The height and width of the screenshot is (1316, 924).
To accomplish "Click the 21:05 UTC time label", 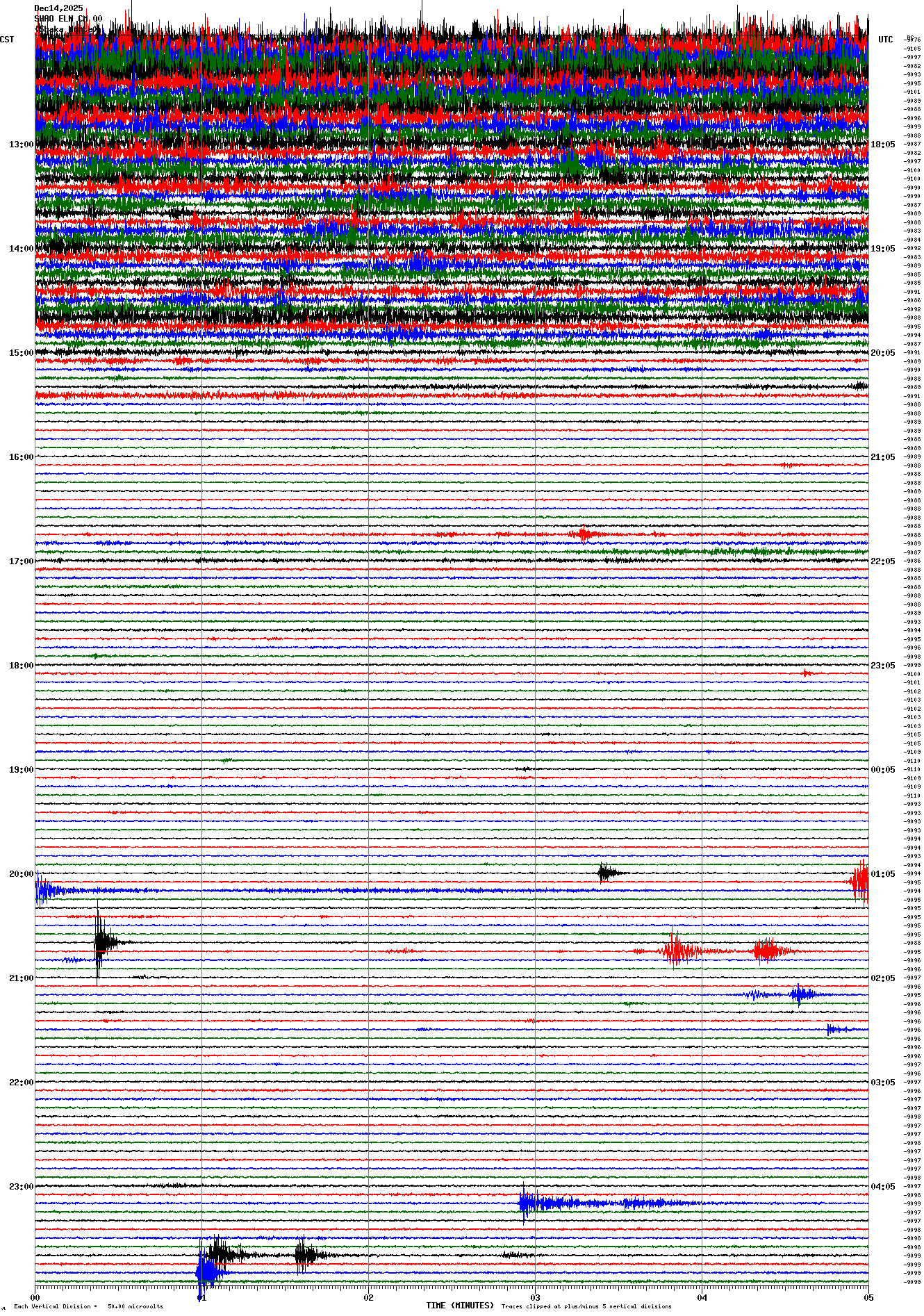I will coord(882,457).
